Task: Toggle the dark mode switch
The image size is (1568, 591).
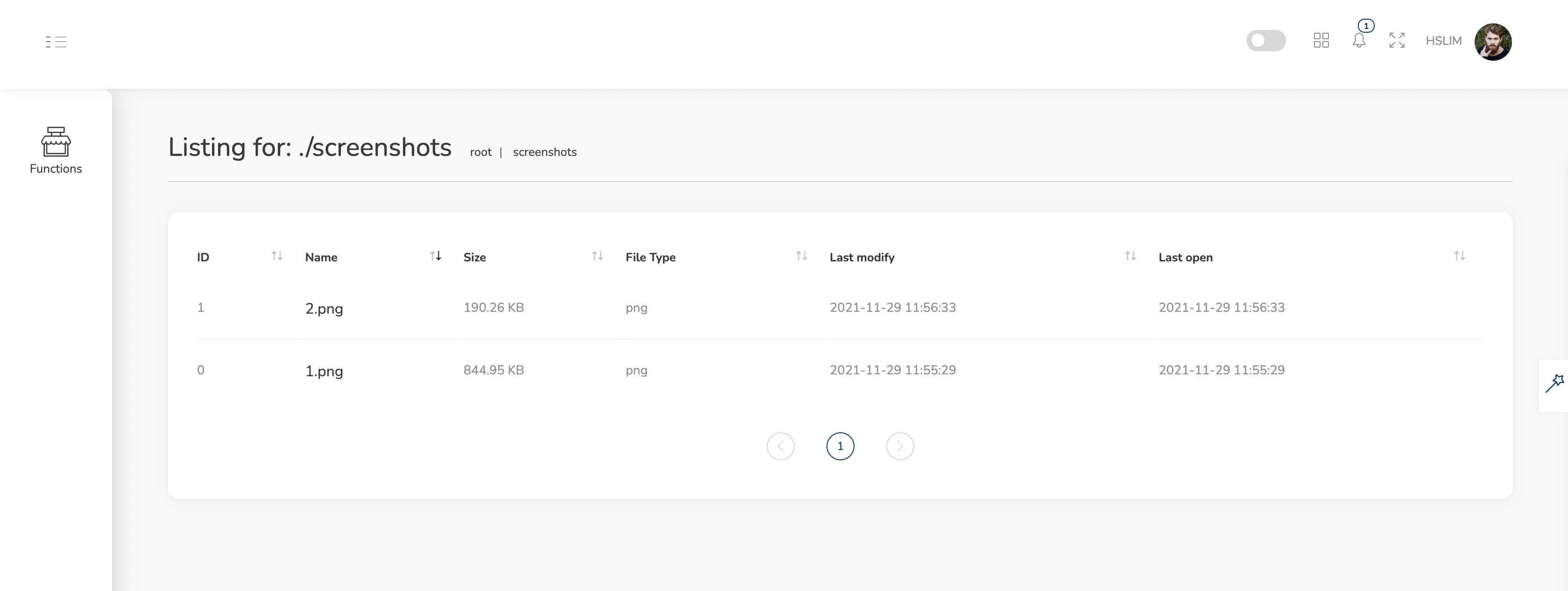Action: pyautogui.click(x=1266, y=41)
